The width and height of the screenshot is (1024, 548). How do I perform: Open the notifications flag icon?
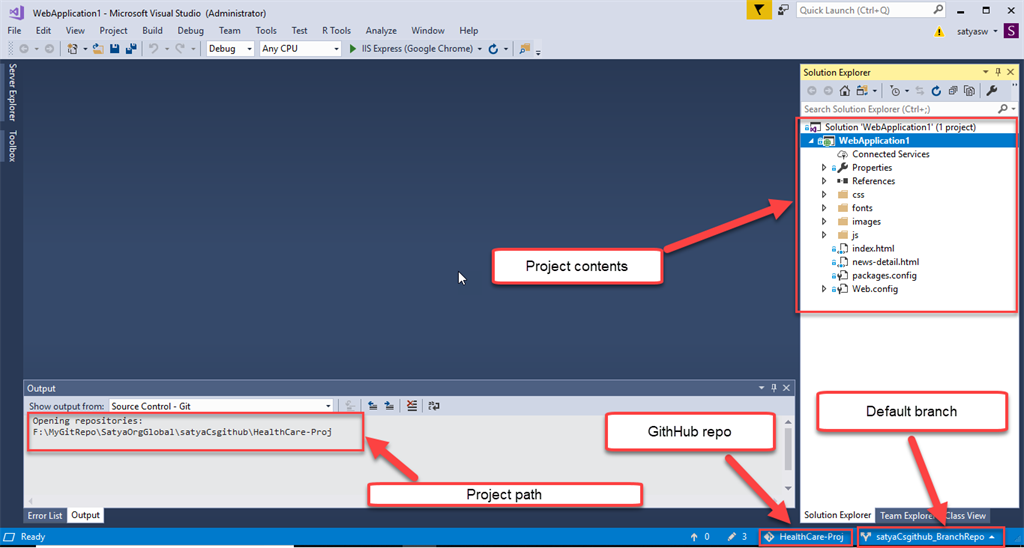click(x=759, y=10)
